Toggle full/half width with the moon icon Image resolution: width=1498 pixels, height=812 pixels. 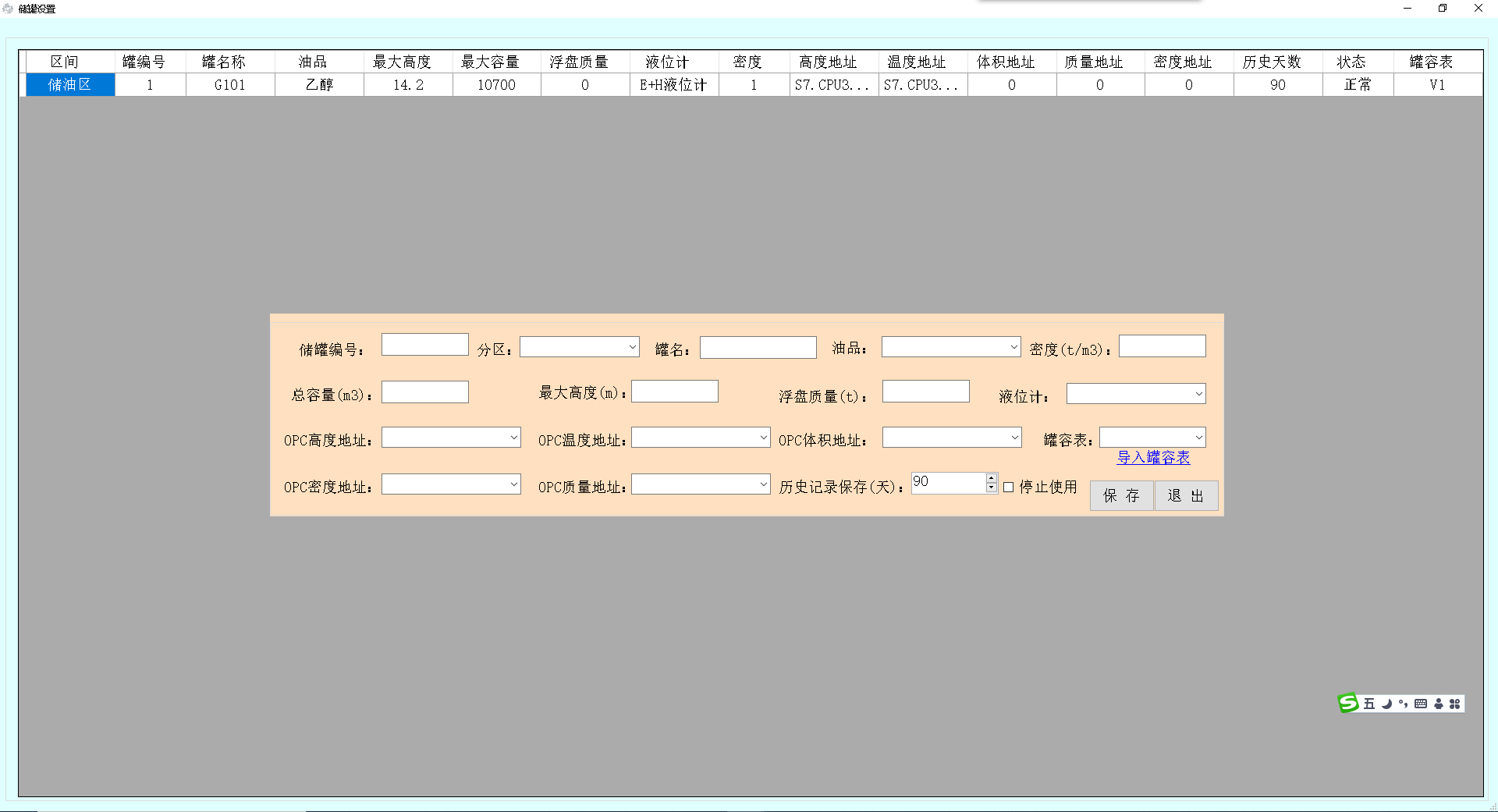[x=1386, y=704]
